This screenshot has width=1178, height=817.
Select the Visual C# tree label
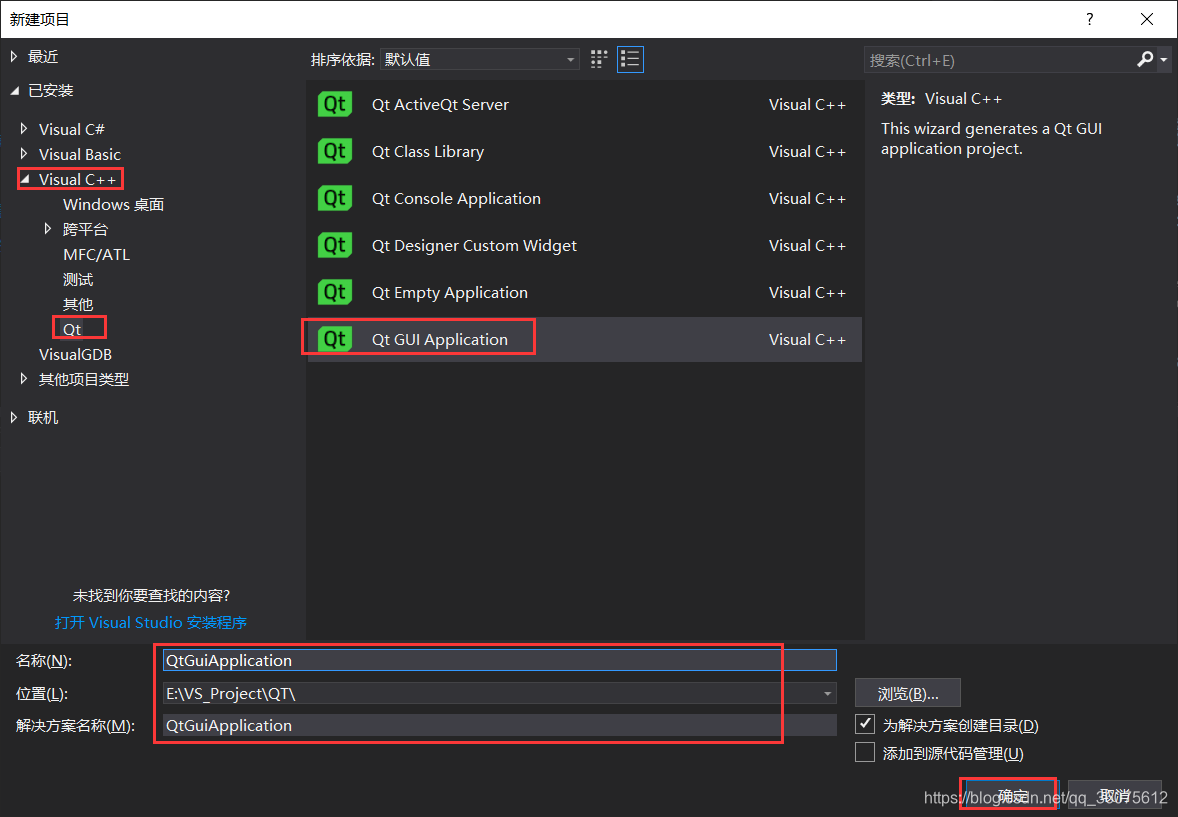[x=71, y=129]
